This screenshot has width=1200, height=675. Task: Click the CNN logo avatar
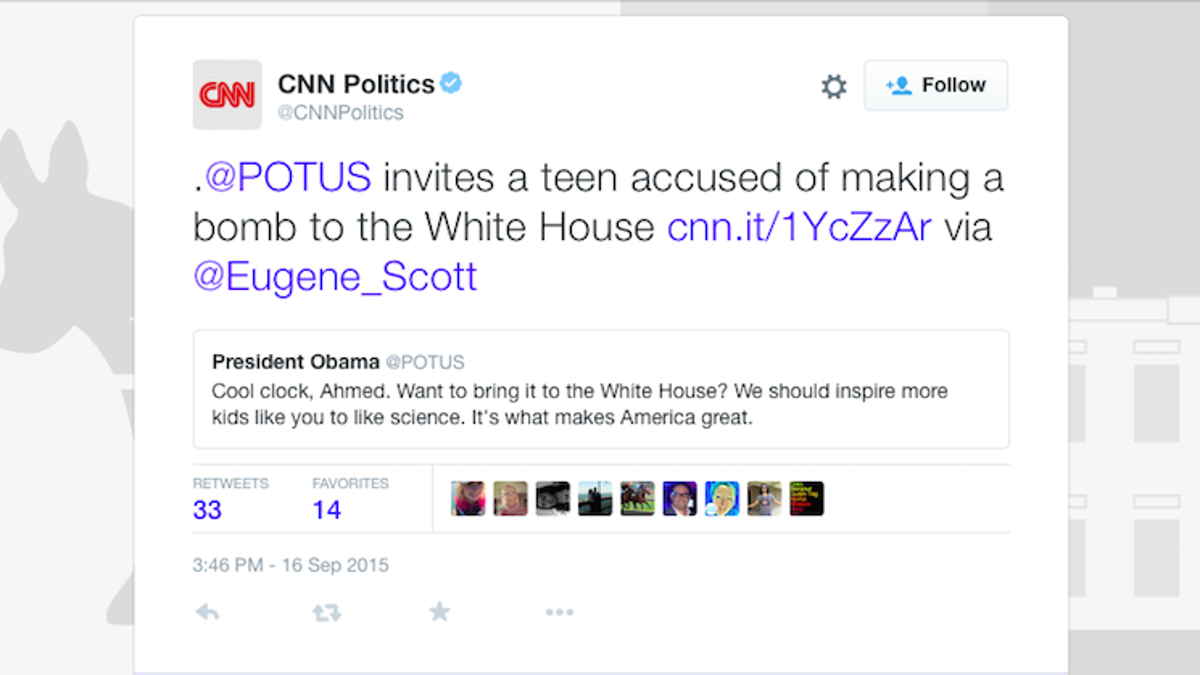[227, 95]
